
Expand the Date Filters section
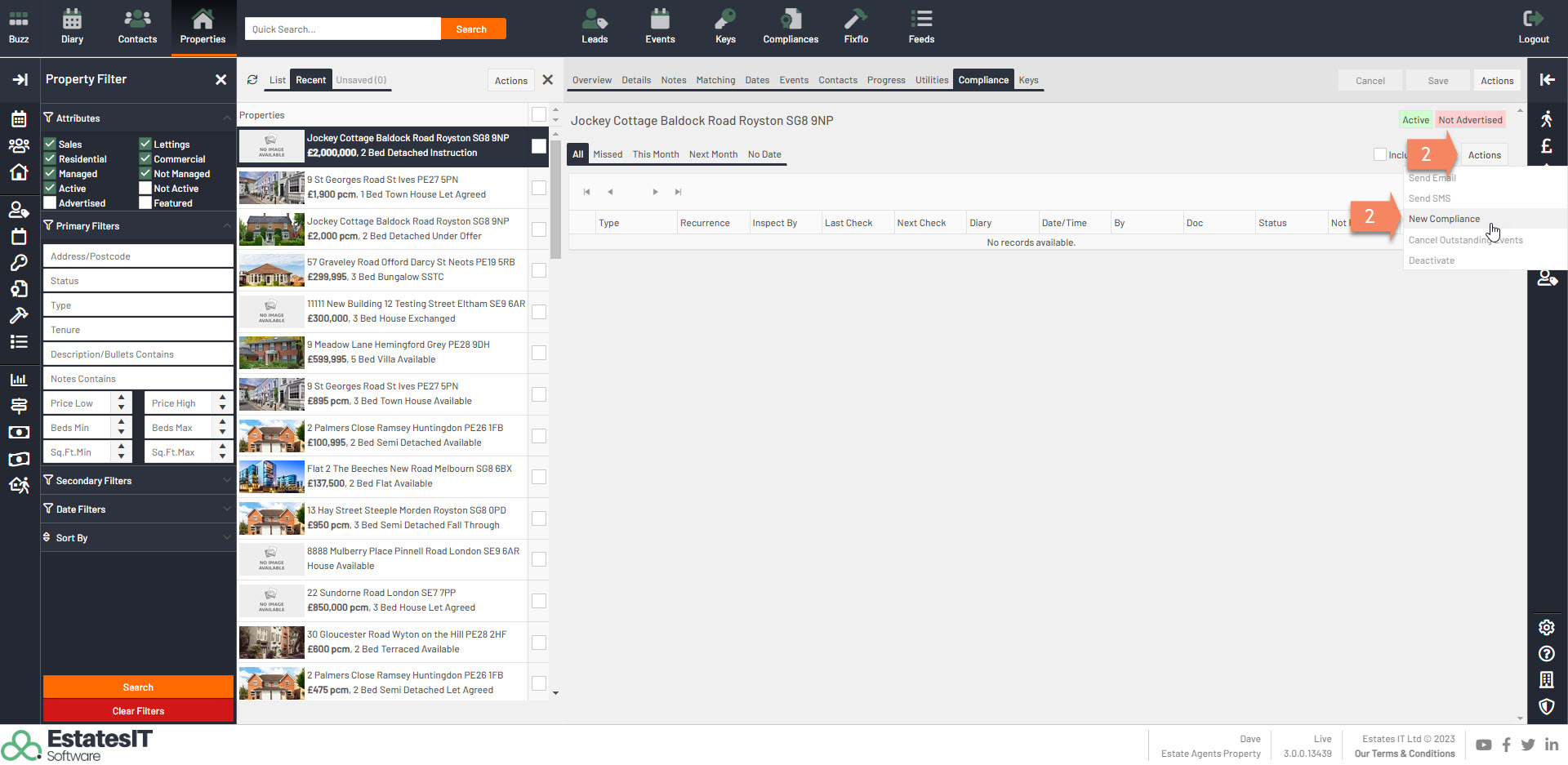137,509
